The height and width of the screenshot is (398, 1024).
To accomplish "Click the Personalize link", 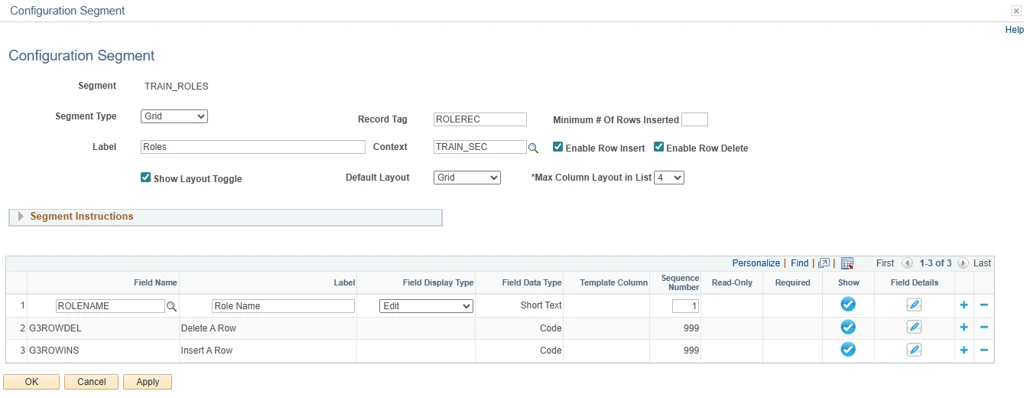I will 756,263.
